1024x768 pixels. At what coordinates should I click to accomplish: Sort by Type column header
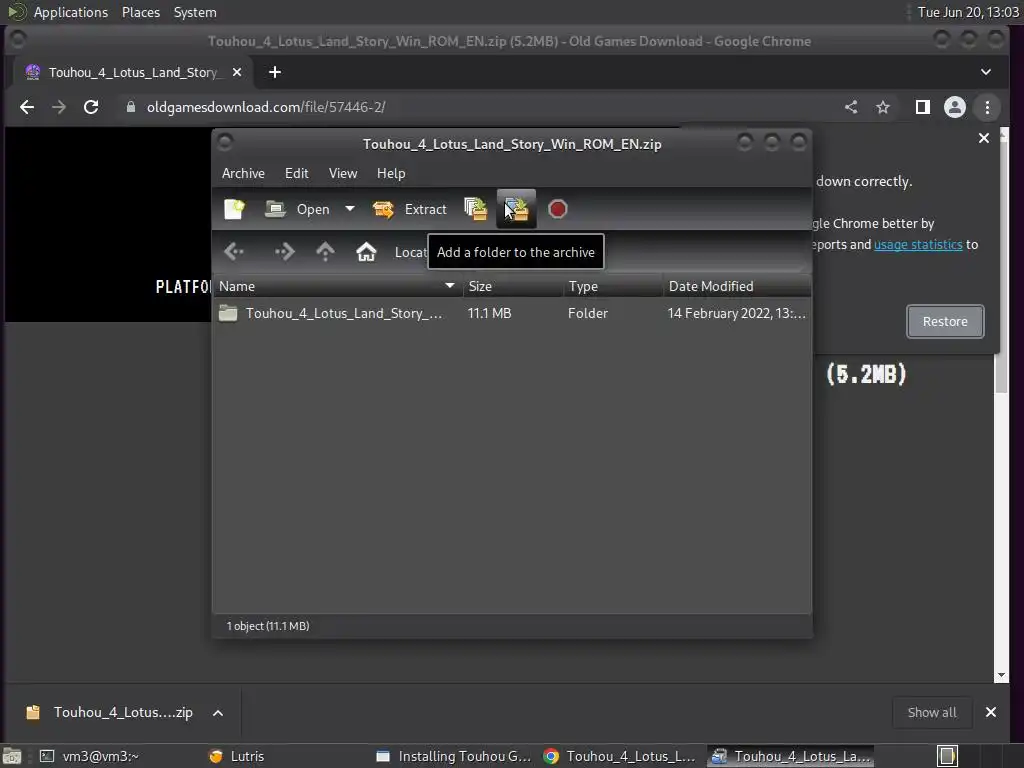613,286
